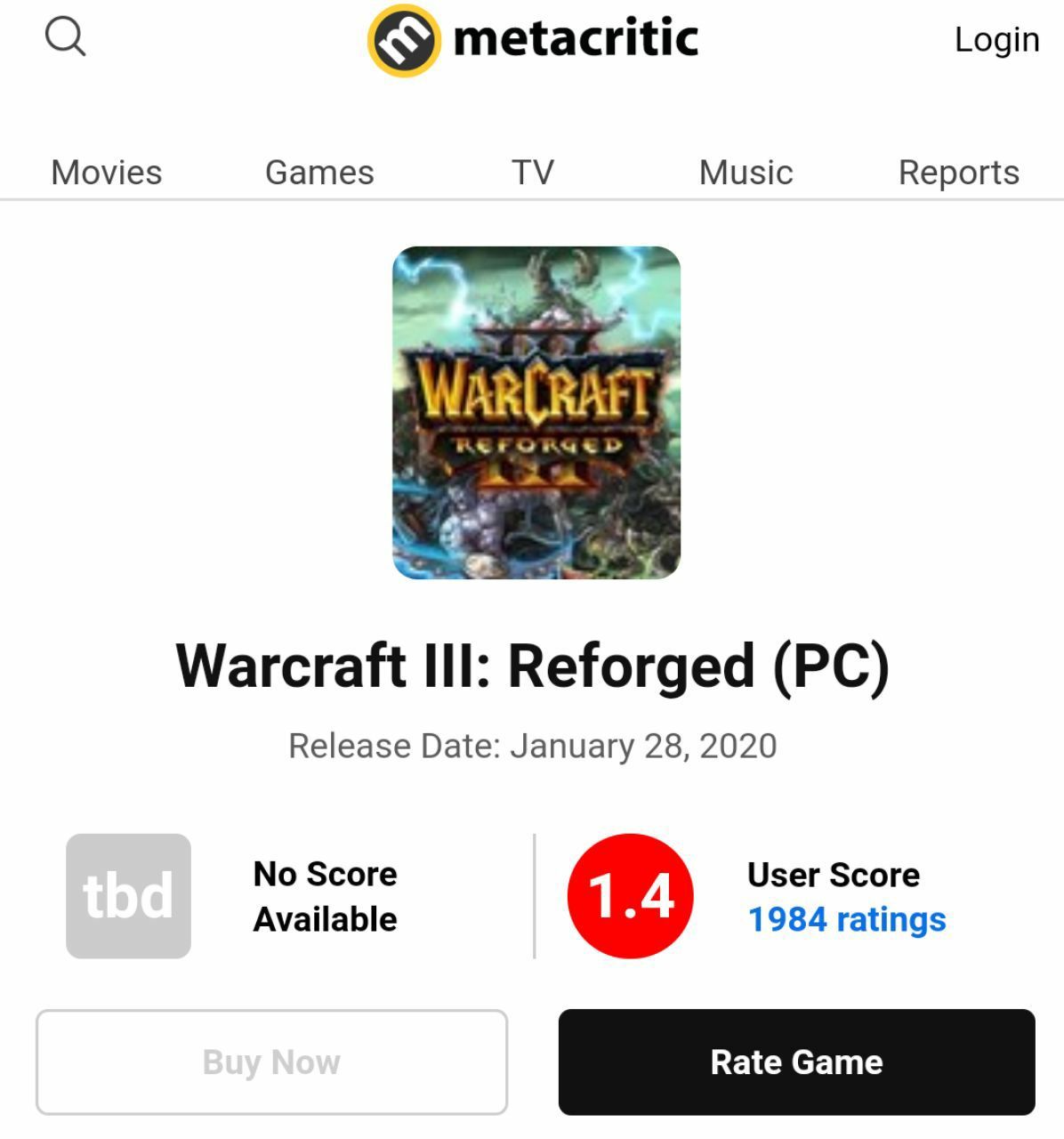The width and height of the screenshot is (1064, 1139).
Task: Click the gray tbd metascore box
Action: coord(128,896)
